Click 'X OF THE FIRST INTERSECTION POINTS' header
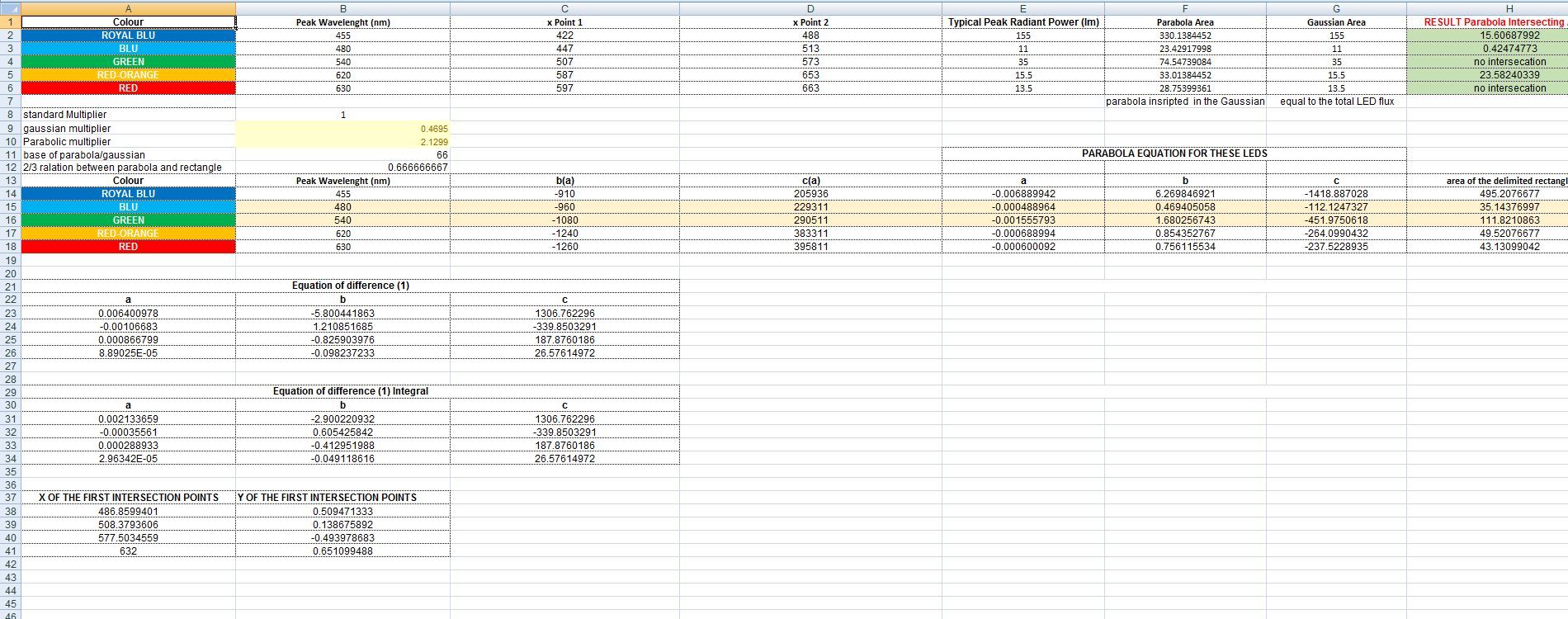The width and height of the screenshot is (1568, 619). point(128,498)
